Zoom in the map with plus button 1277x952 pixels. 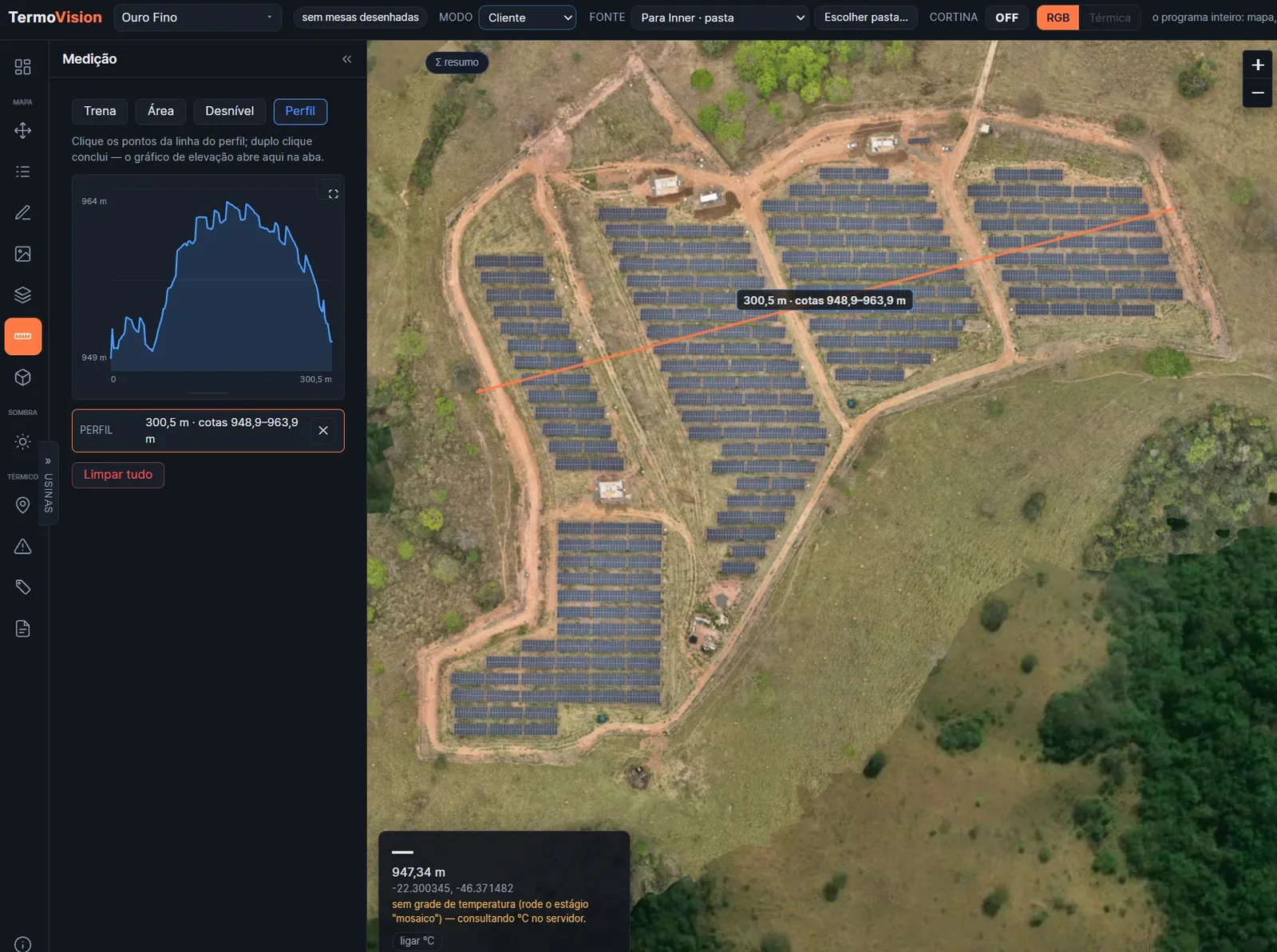pyautogui.click(x=1257, y=65)
